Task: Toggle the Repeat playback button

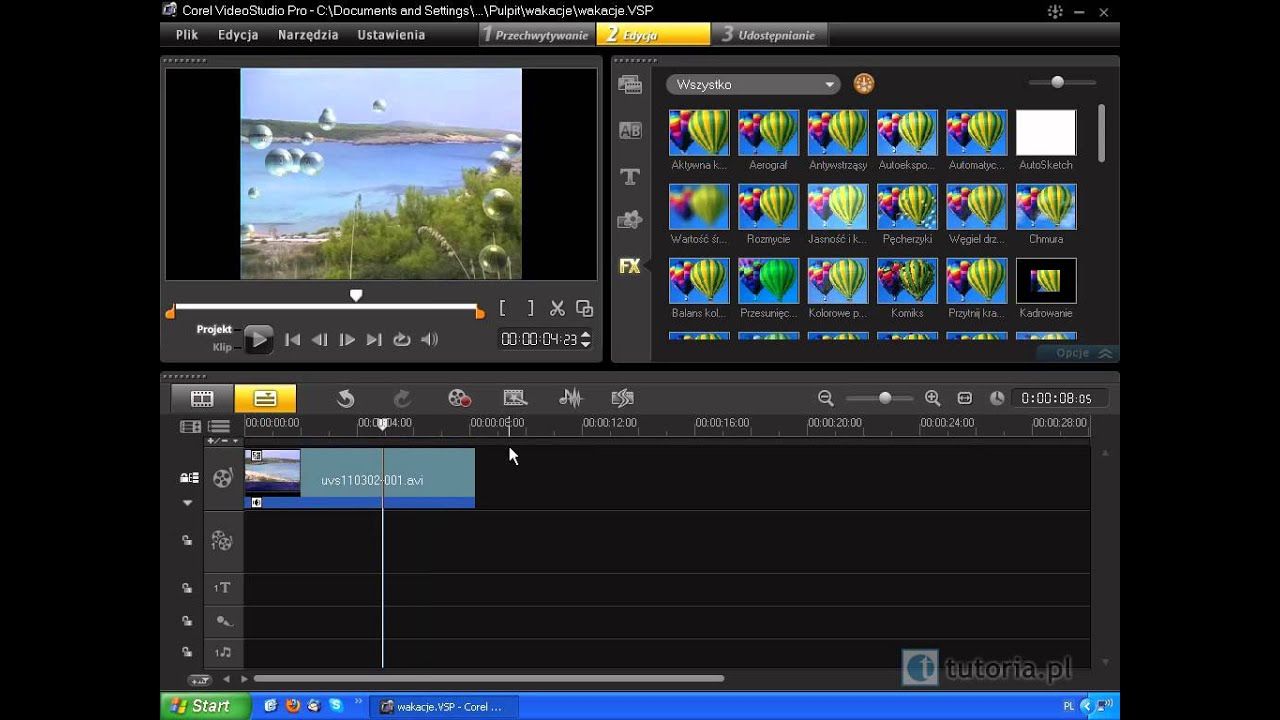Action: [402, 340]
